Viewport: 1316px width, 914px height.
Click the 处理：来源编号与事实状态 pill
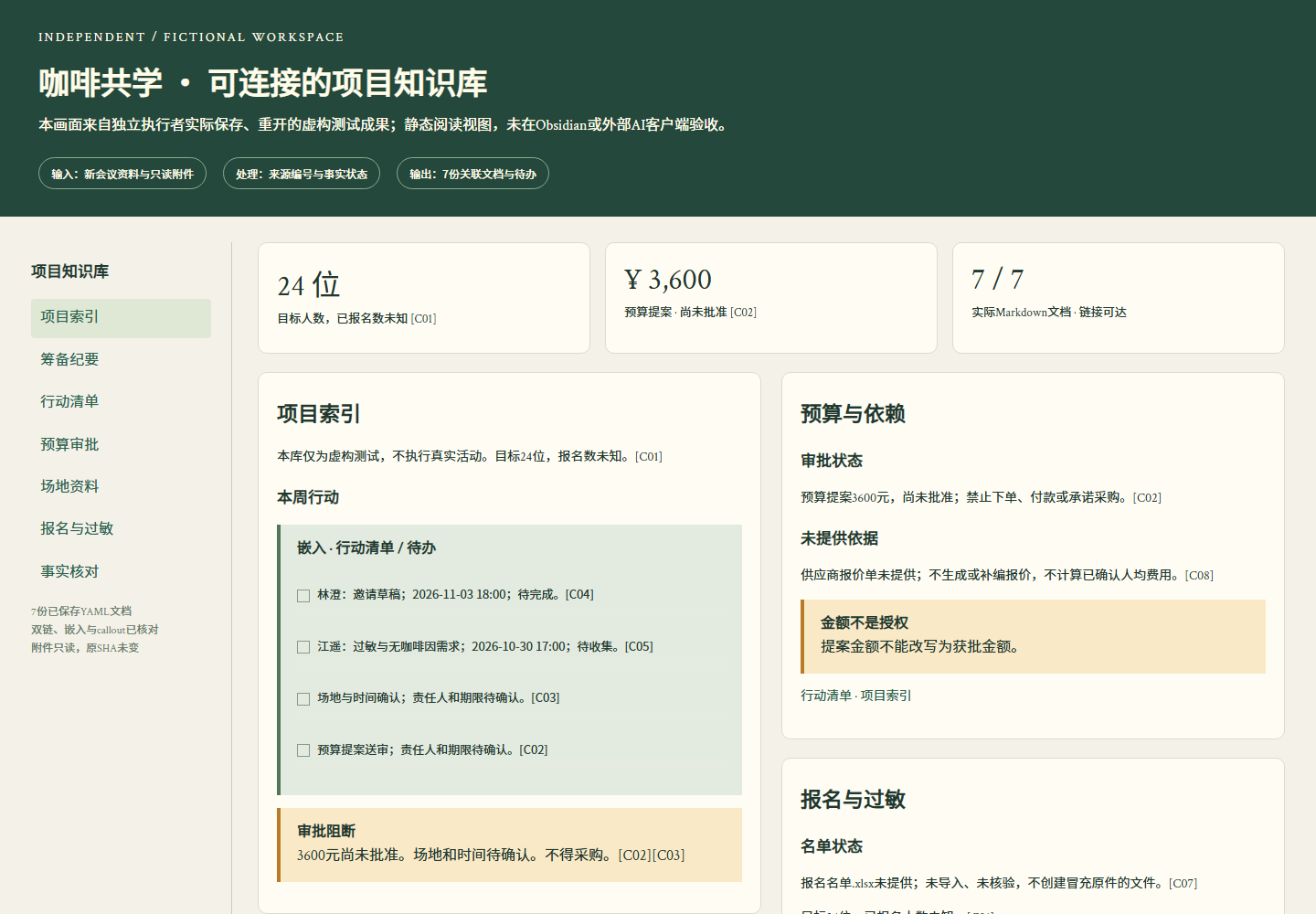302,174
